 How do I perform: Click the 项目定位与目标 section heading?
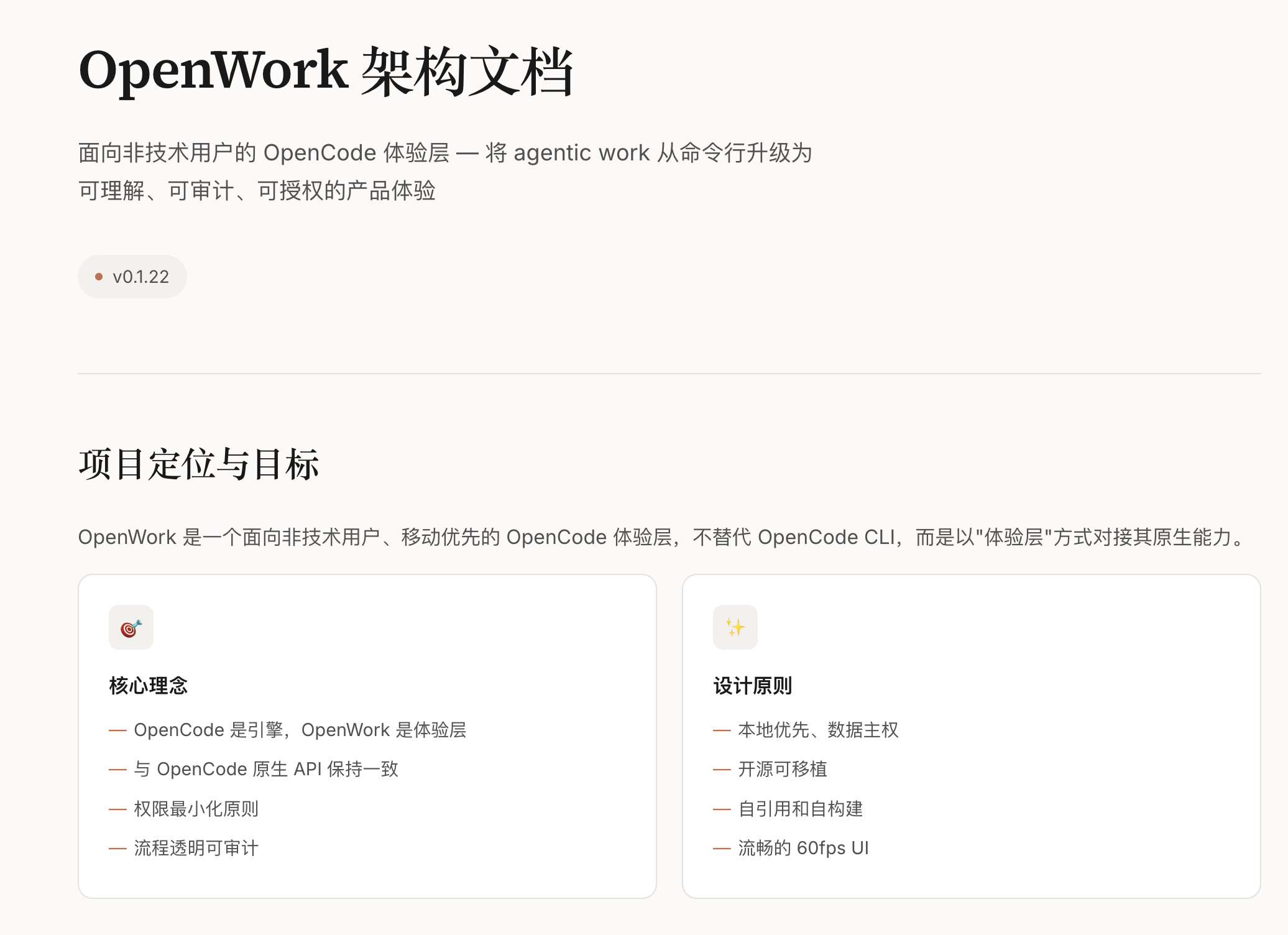point(199,464)
